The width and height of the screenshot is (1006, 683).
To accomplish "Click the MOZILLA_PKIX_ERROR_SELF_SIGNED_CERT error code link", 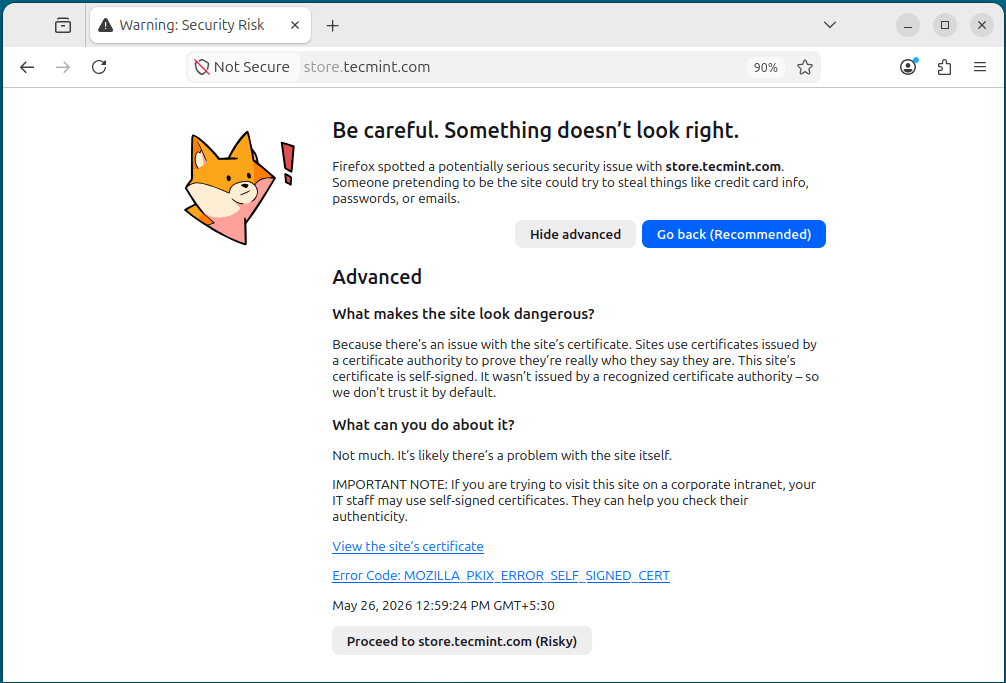I will click(500, 576).
